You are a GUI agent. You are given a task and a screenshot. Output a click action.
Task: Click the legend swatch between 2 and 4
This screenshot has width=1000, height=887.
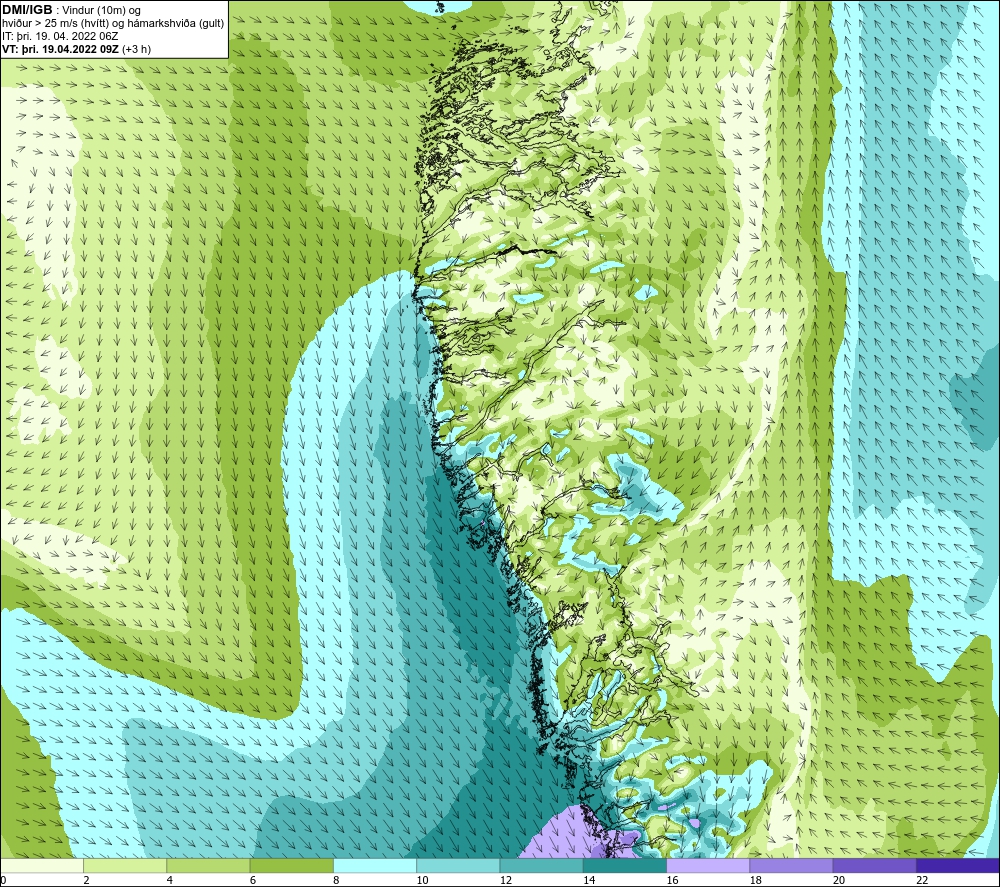tap(125, 865)
